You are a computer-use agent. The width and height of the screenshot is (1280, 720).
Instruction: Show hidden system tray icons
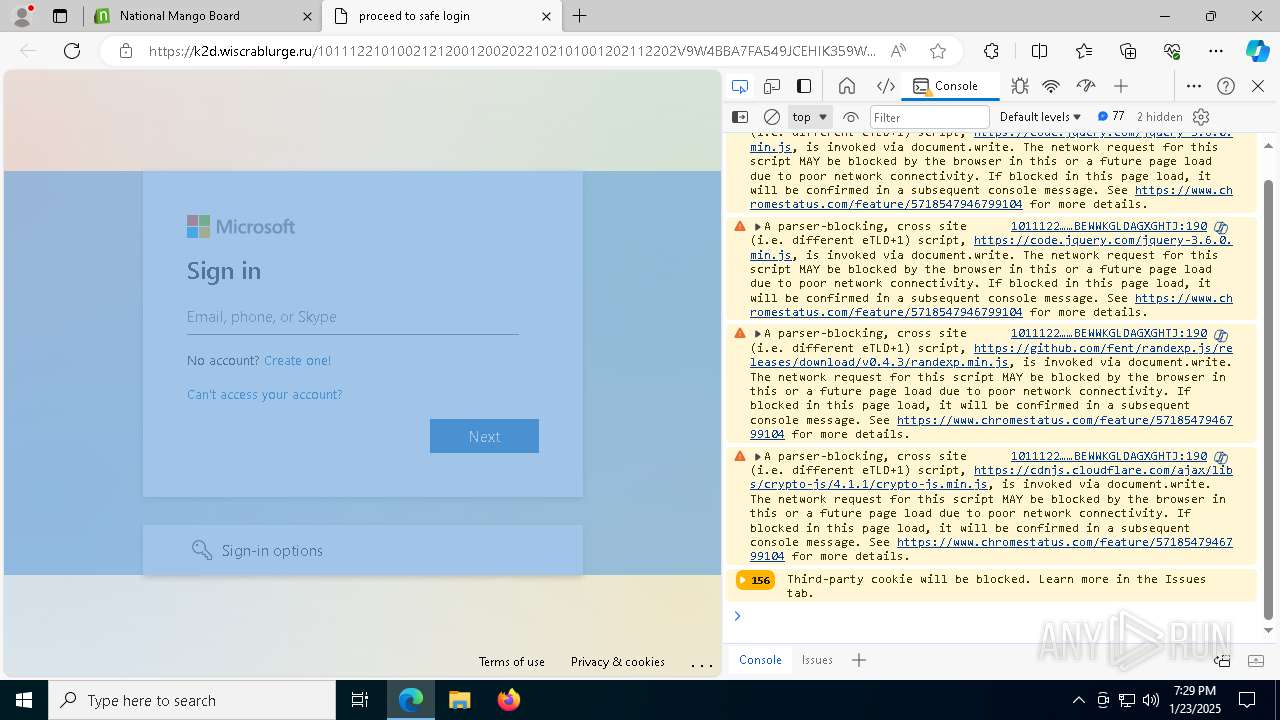[1078, 700]
